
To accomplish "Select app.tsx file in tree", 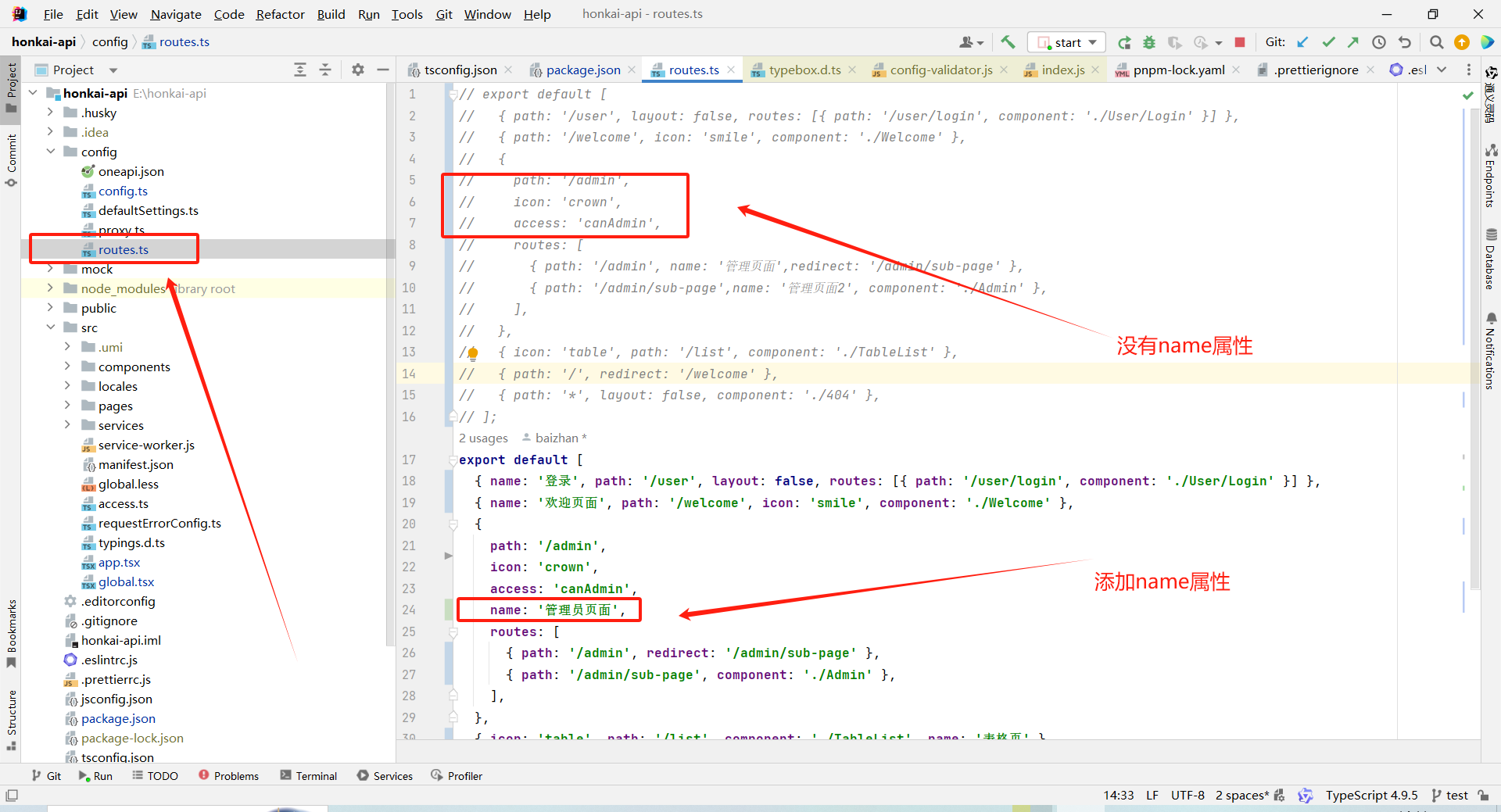I will (119, 562).
